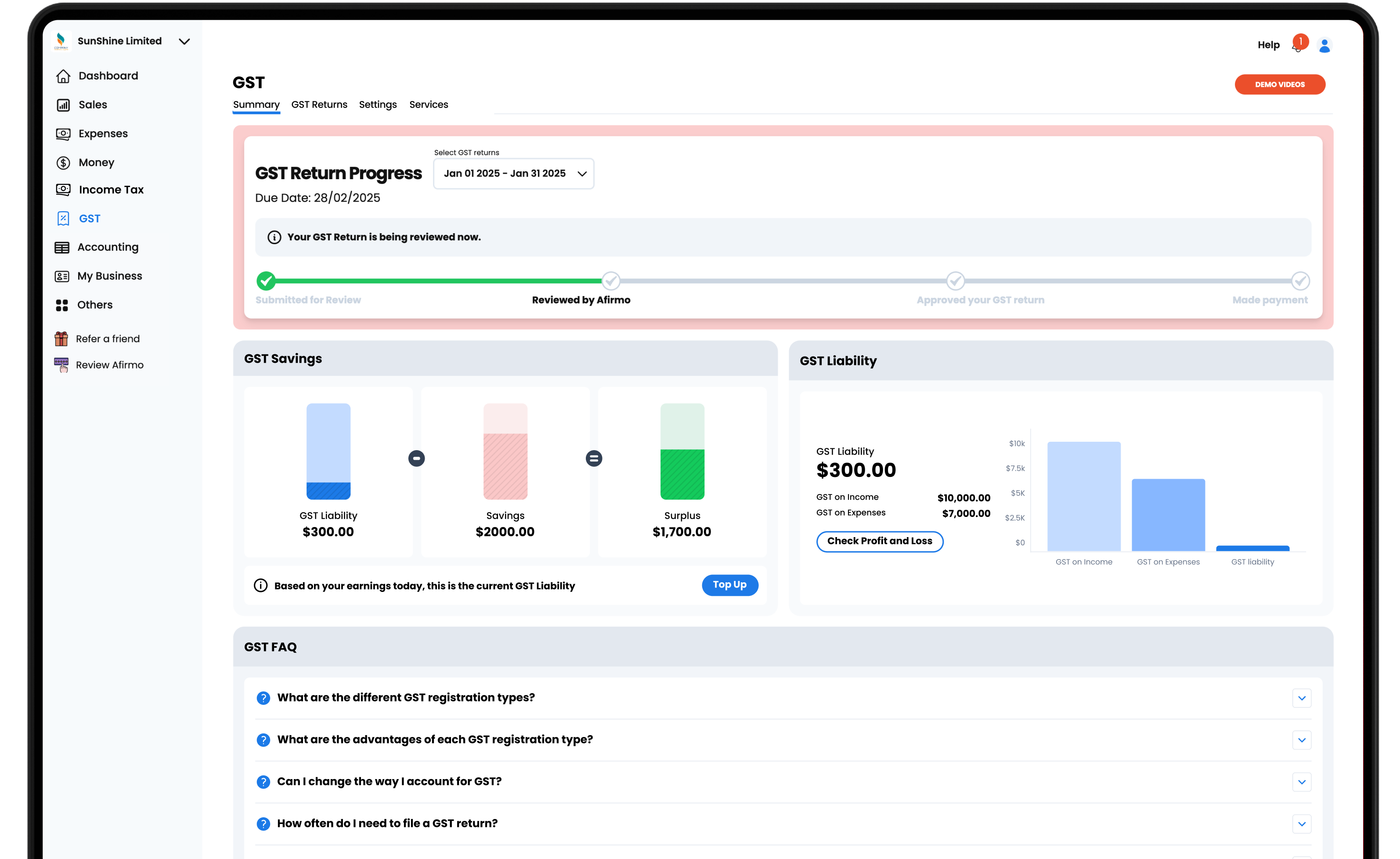Click info icon beside current GST Liability note
Image resolution: width=1400 pixels, height=859 pixels.
[261, 586]
